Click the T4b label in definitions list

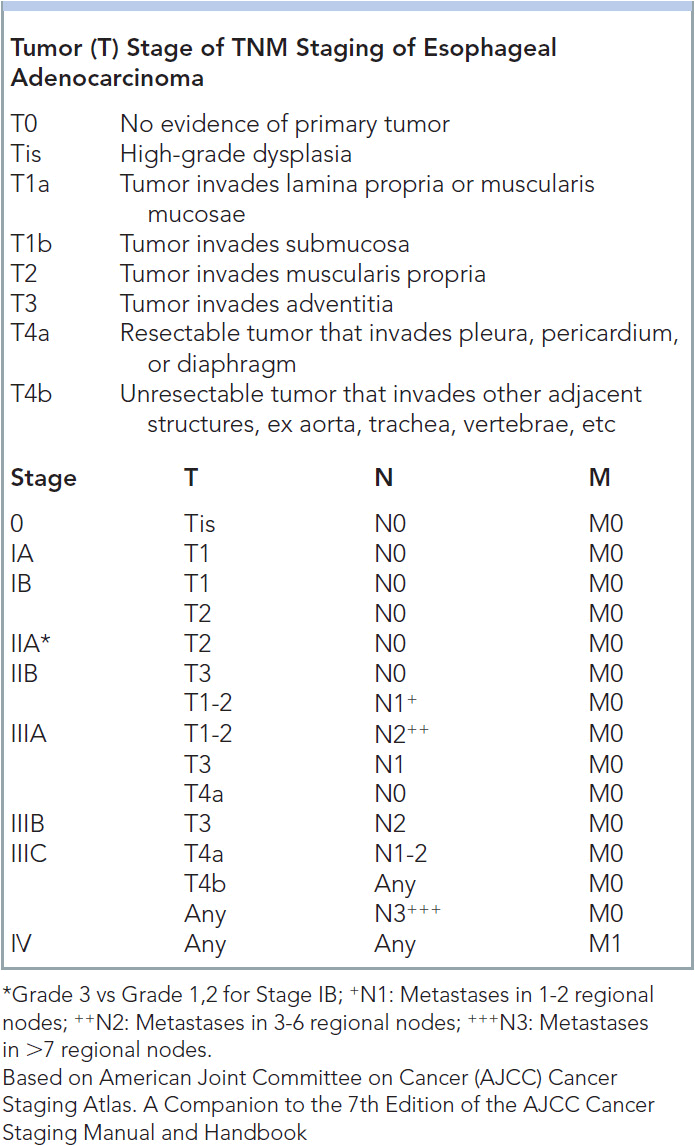(x=33, y=395)
